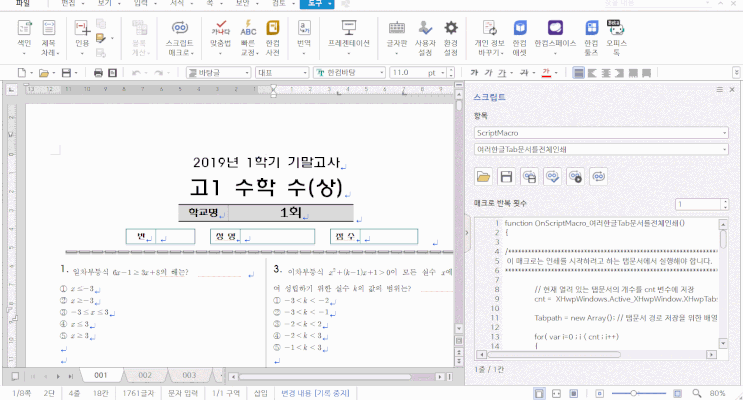Open the script panel options menu
Screen dimensions: 743x400
719,89
